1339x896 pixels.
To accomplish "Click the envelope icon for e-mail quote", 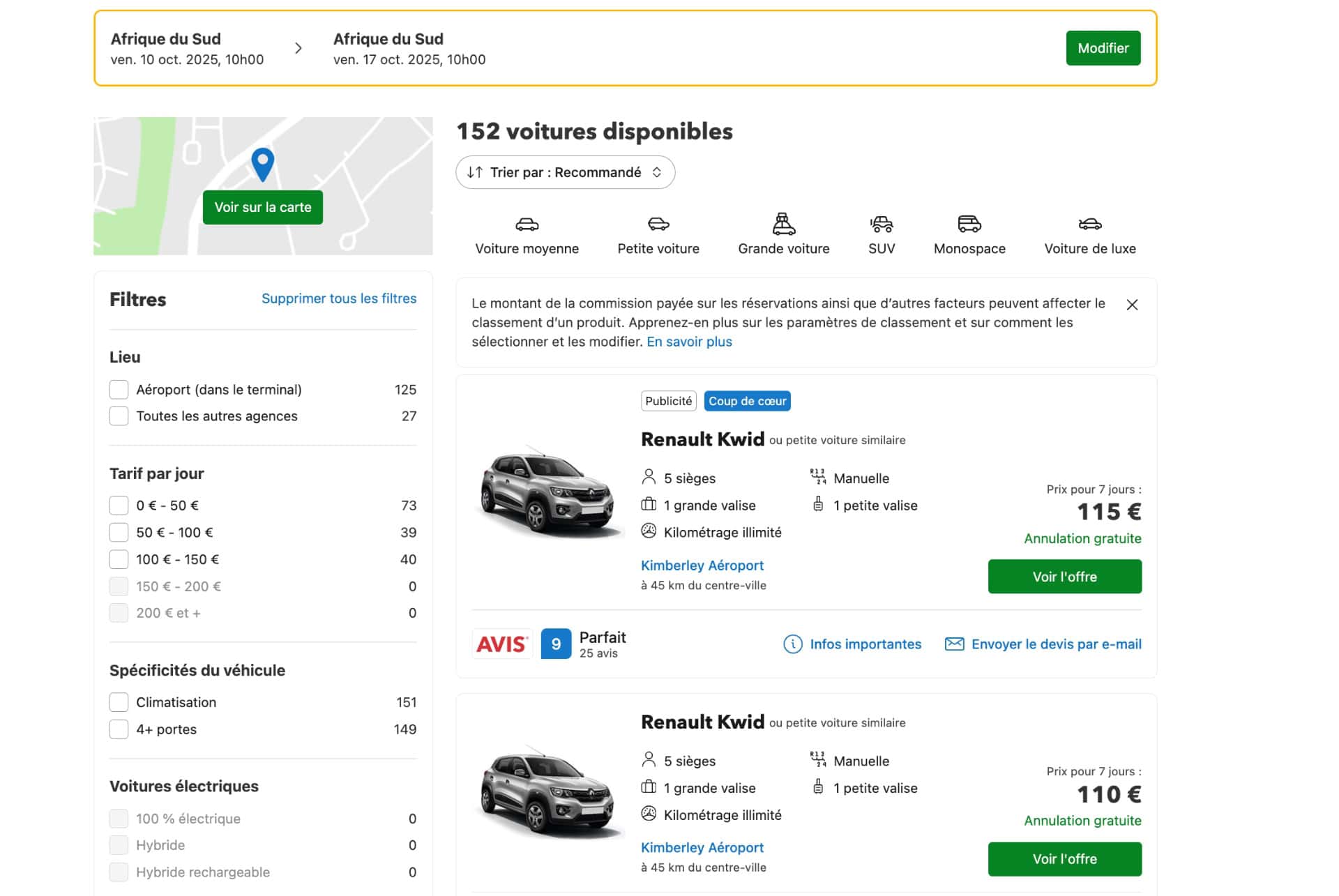I will coord(954,644).
